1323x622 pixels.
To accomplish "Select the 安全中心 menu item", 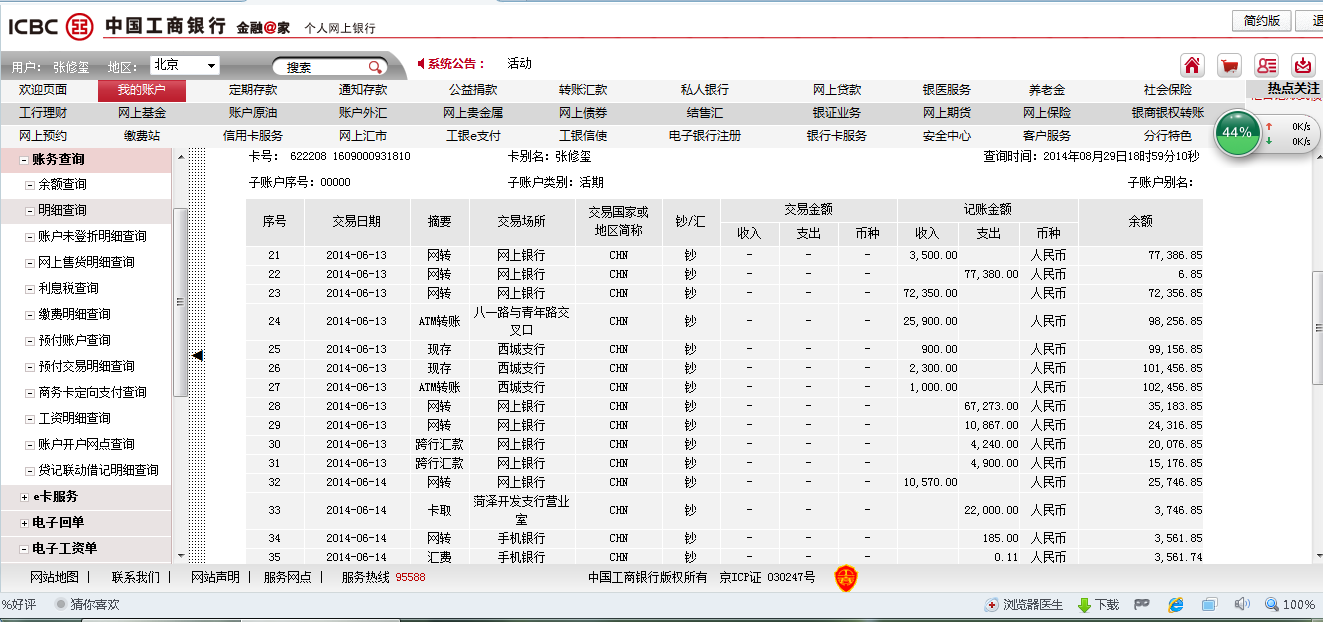I will pos(947,136).
